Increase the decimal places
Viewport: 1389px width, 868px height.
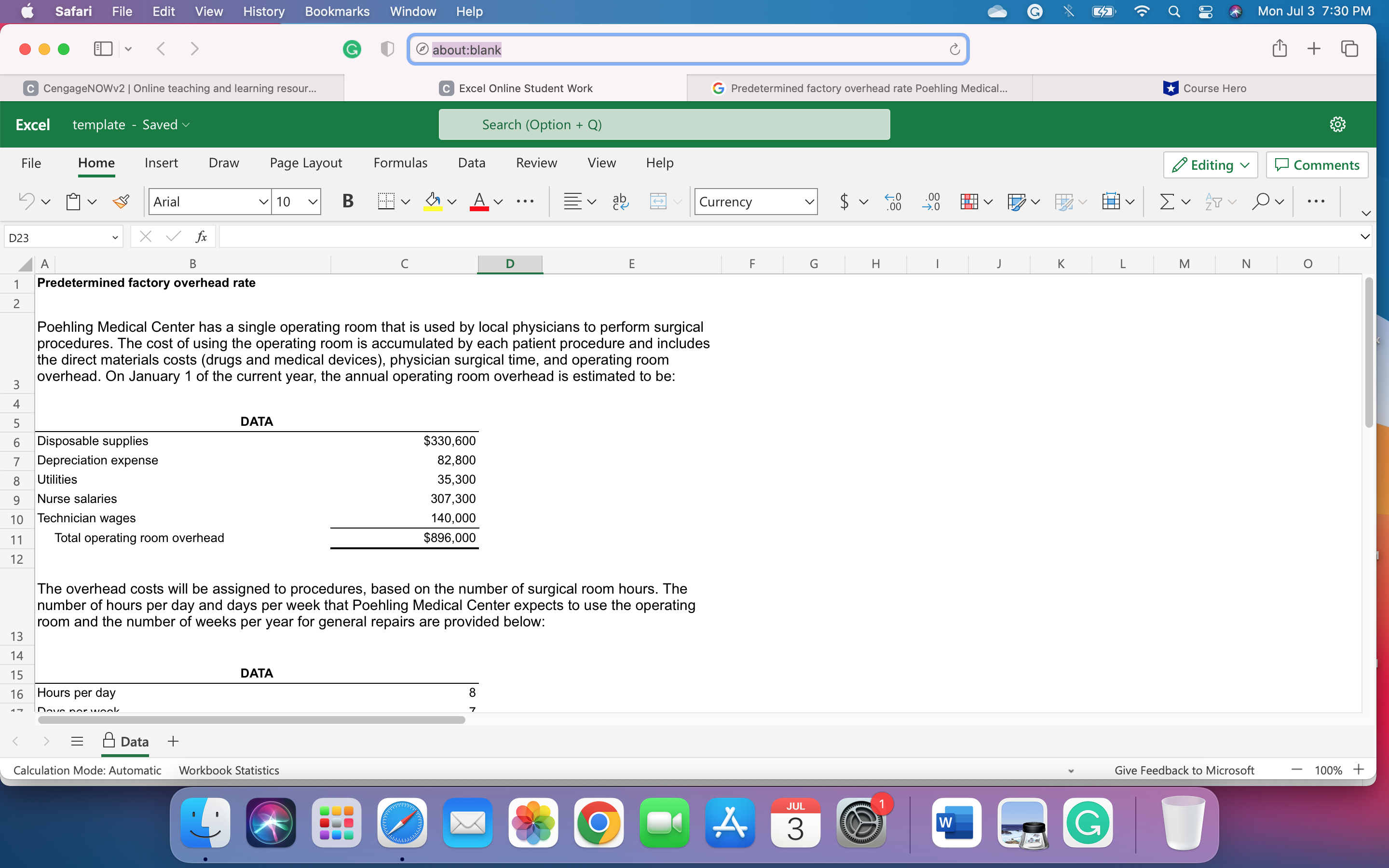pos(892,202)
